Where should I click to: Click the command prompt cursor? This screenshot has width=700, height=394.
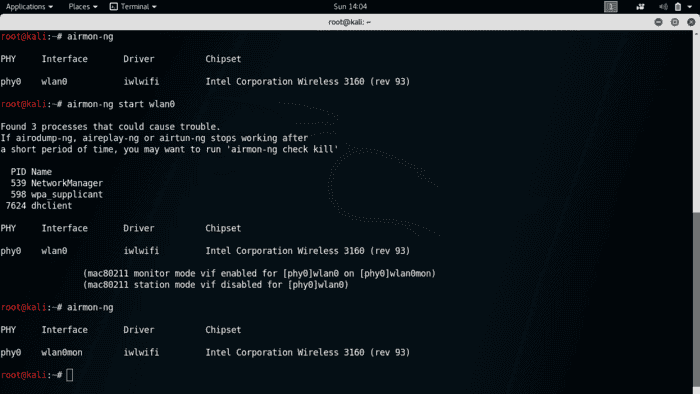click(x=70, y=375)
